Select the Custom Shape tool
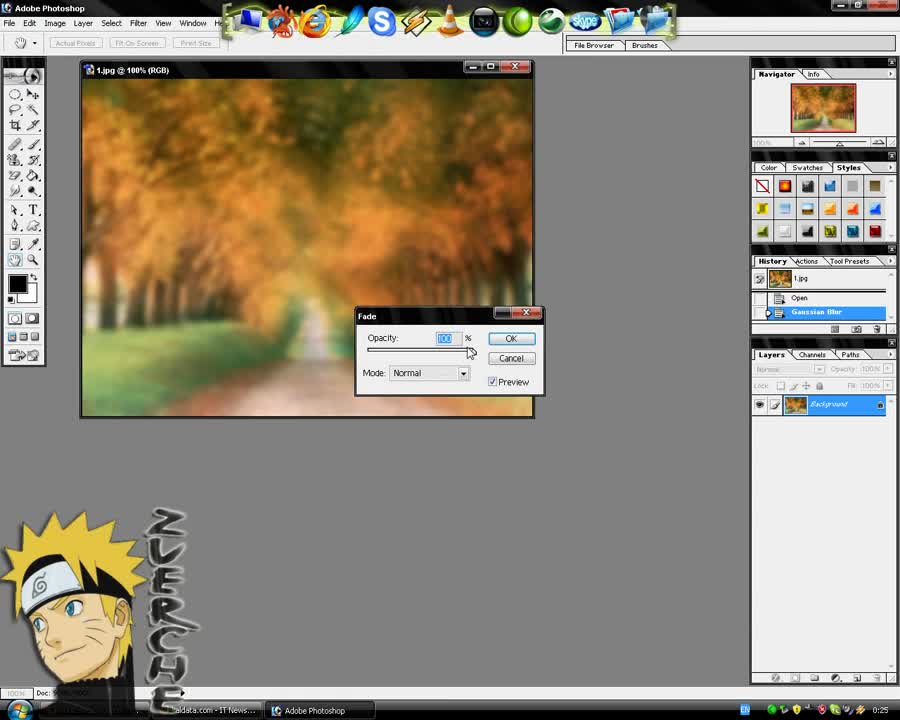This screenshot has height=720, width=900. pyautogui.click(x=33, y=226)
